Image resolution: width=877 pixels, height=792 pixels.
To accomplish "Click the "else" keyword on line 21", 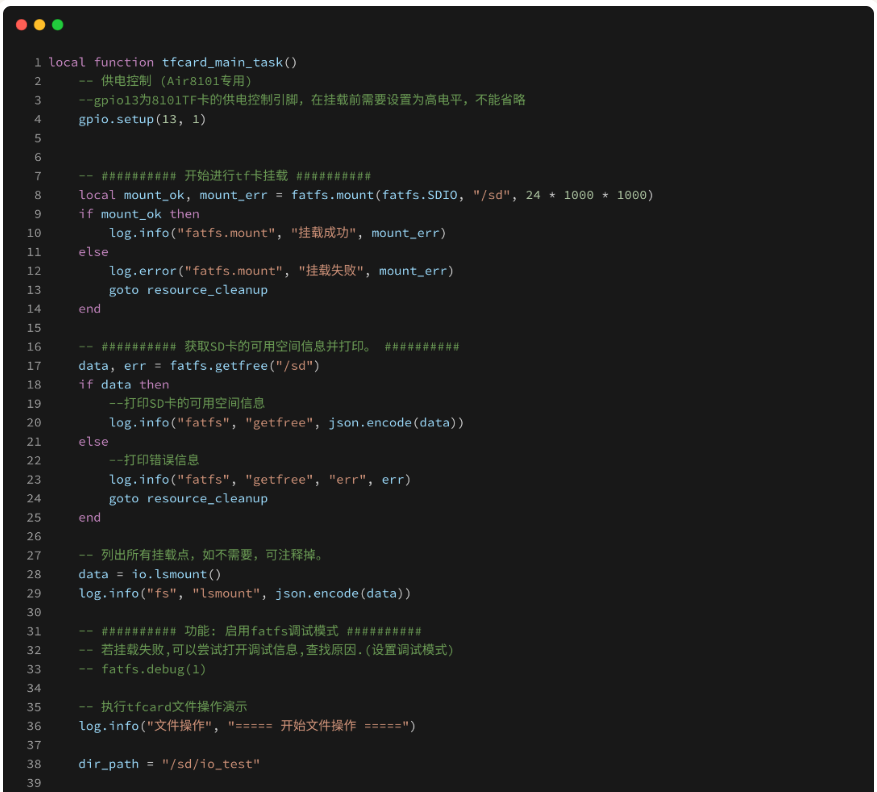I will pyautogui.click(x=93, y=442).
